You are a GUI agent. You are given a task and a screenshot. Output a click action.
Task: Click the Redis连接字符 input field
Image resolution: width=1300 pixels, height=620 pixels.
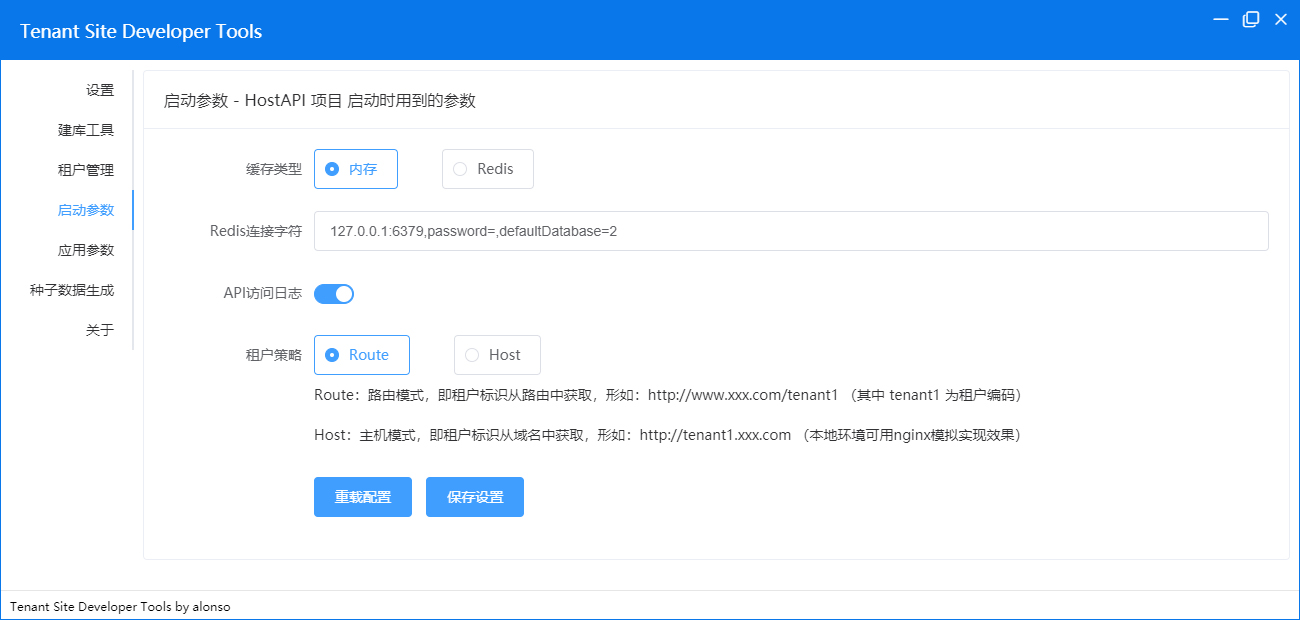pos(791,231)
